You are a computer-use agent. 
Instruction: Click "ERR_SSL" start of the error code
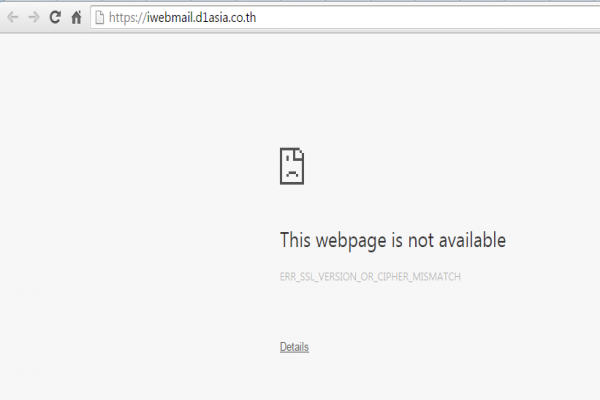(297, 277)
